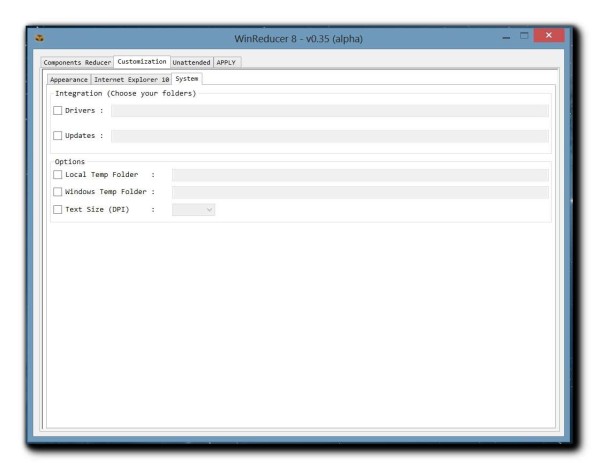Check the Text Size (DPI) option
This screenshot has height=471, width=600.
coord(57,209)
